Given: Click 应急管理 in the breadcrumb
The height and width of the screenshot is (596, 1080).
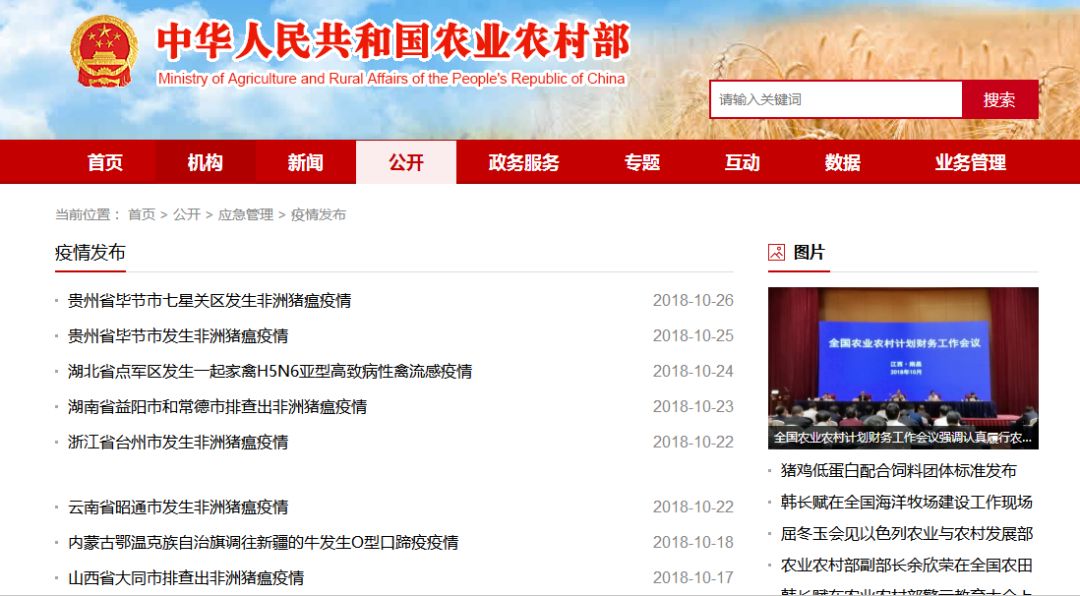Looking at the screenshot, I should tap(245, 215).
